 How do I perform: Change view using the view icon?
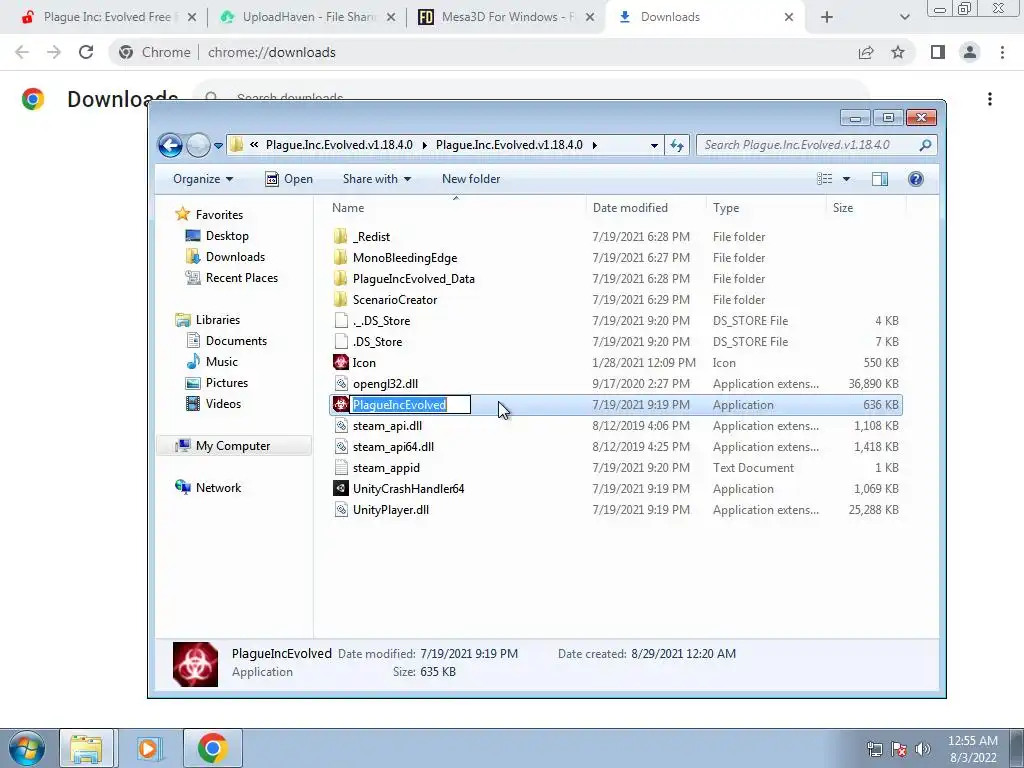(x=825, y=179)
